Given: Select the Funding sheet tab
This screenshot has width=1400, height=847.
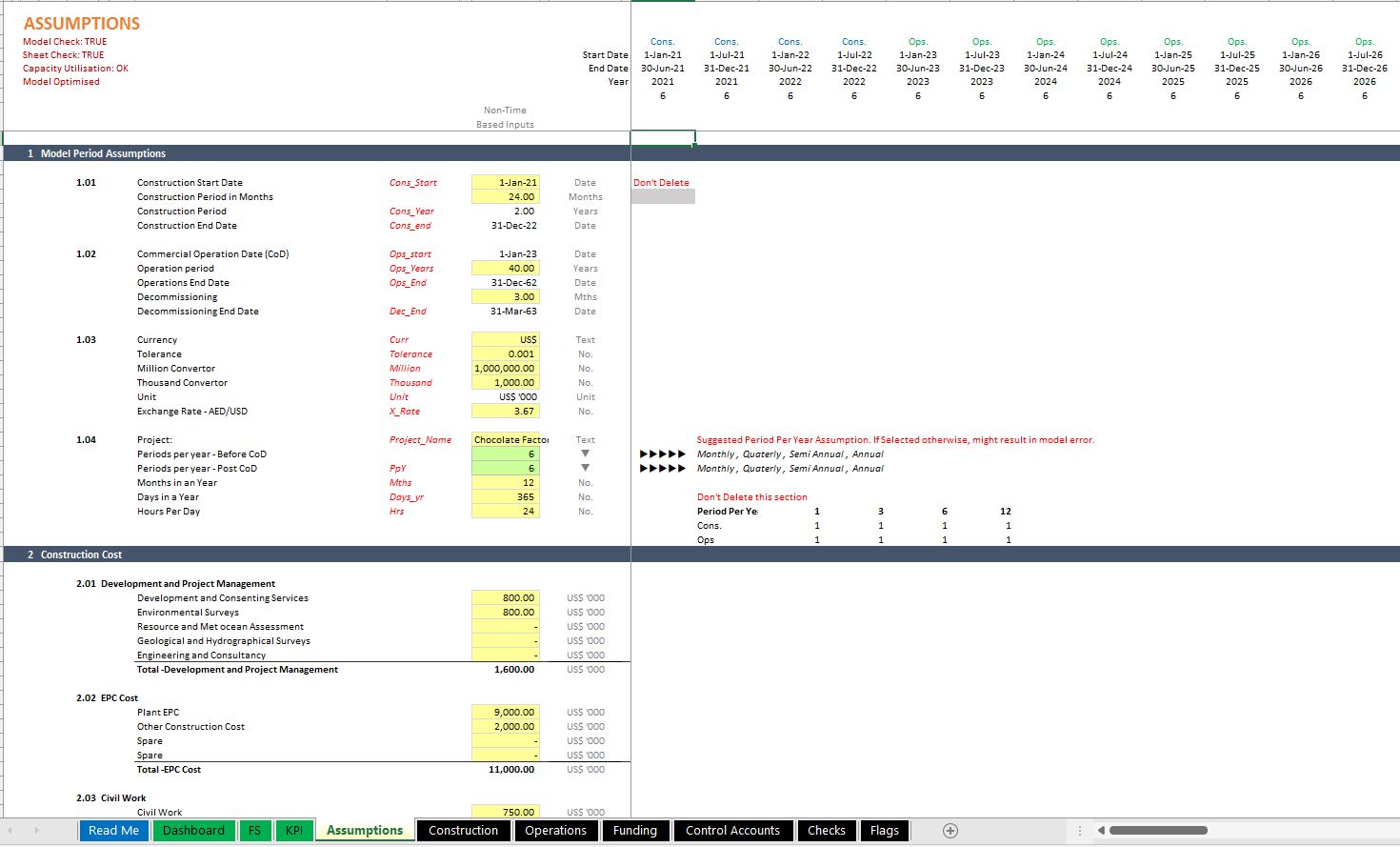Looking at the screenshot, I should [x=635, y=830].
